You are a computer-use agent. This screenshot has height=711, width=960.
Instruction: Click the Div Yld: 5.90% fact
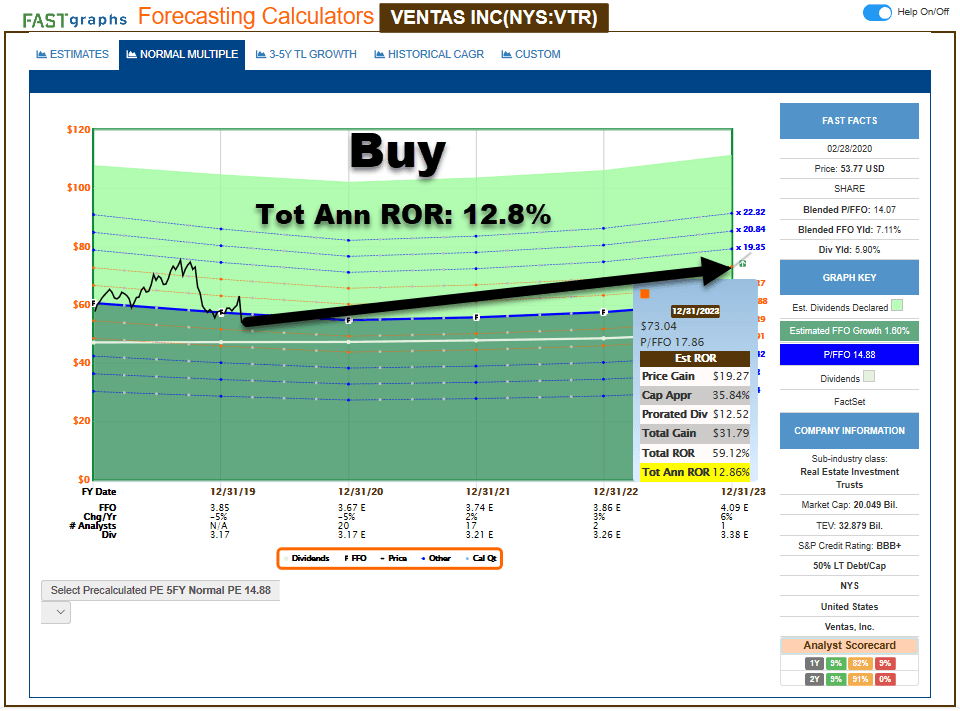pyautogui.click(x=849, y=250)
